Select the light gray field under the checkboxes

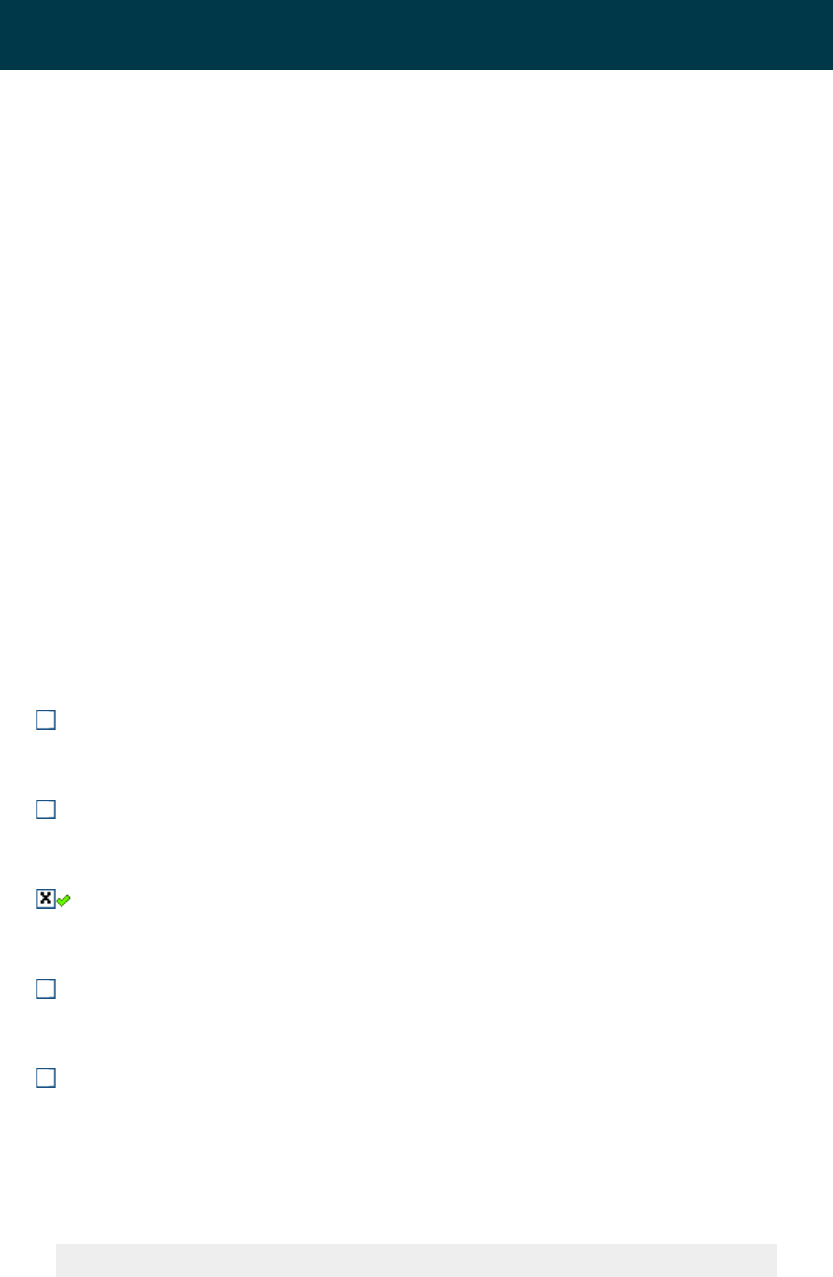point(416,1260)
